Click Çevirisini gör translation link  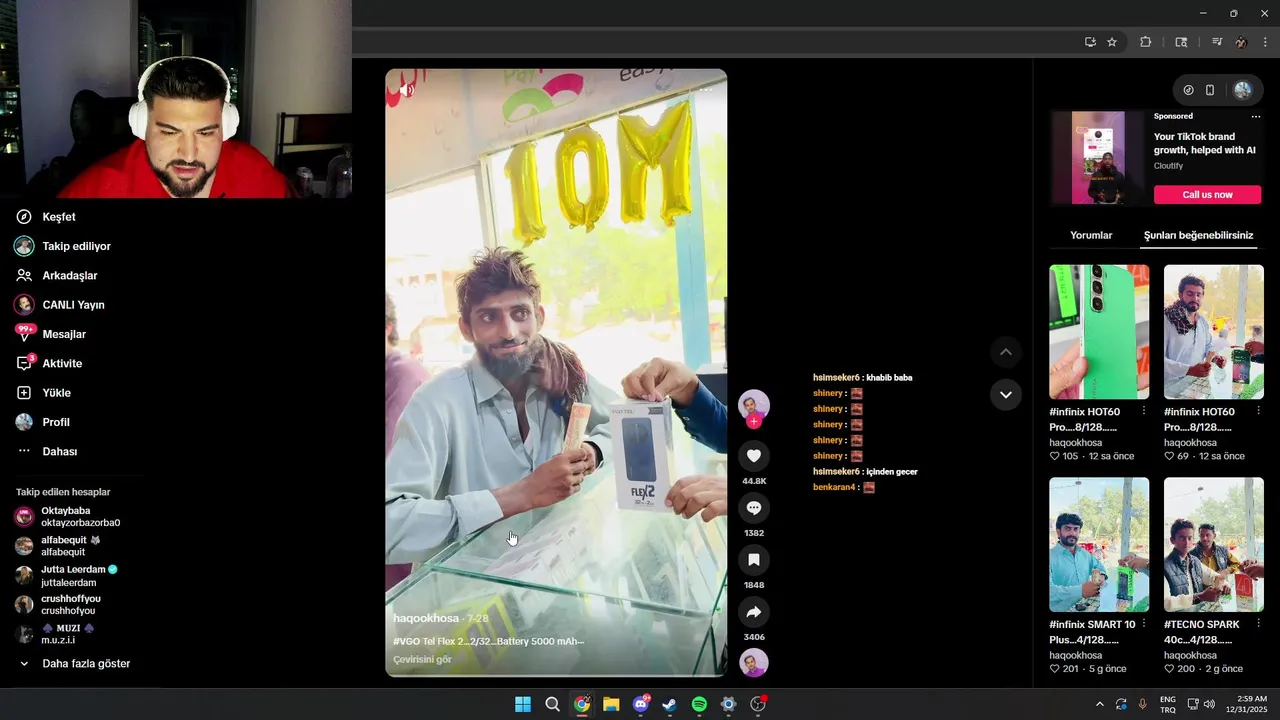click(422, 659)
